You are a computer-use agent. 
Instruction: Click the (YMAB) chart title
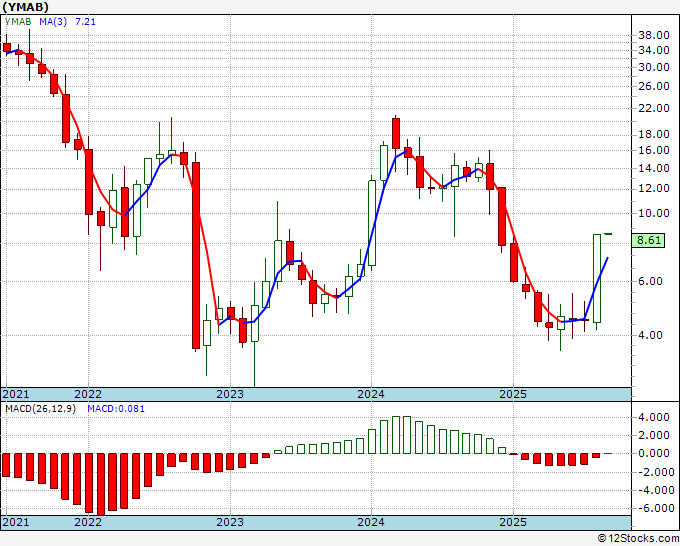pyautogui.click(x=26, y=7)
